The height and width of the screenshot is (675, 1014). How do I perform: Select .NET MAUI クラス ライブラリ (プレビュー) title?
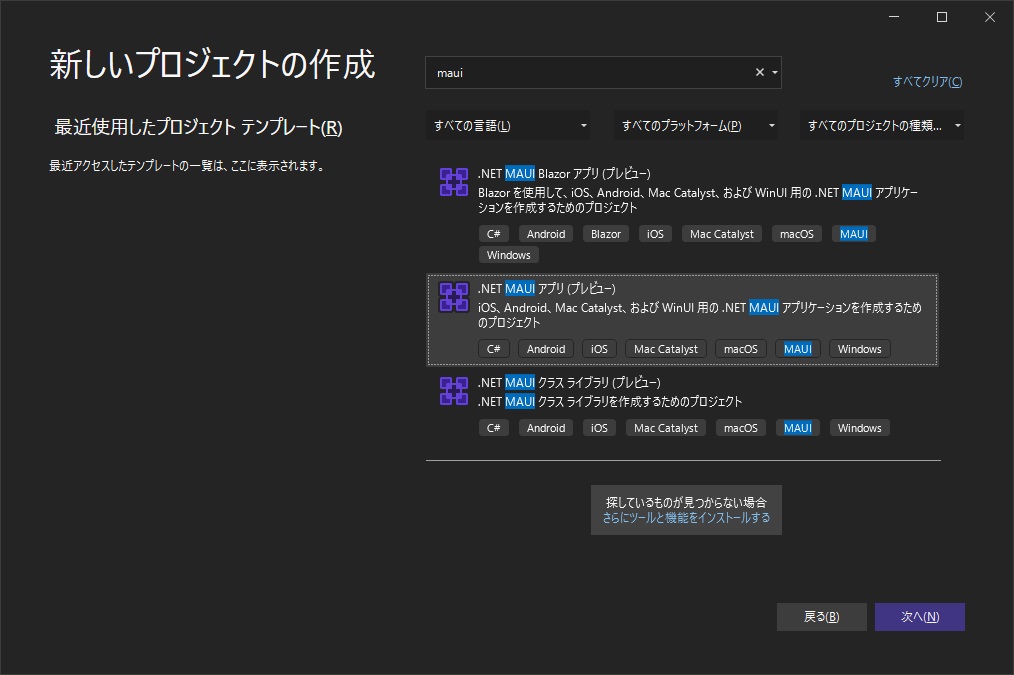[x=569, y=383]
